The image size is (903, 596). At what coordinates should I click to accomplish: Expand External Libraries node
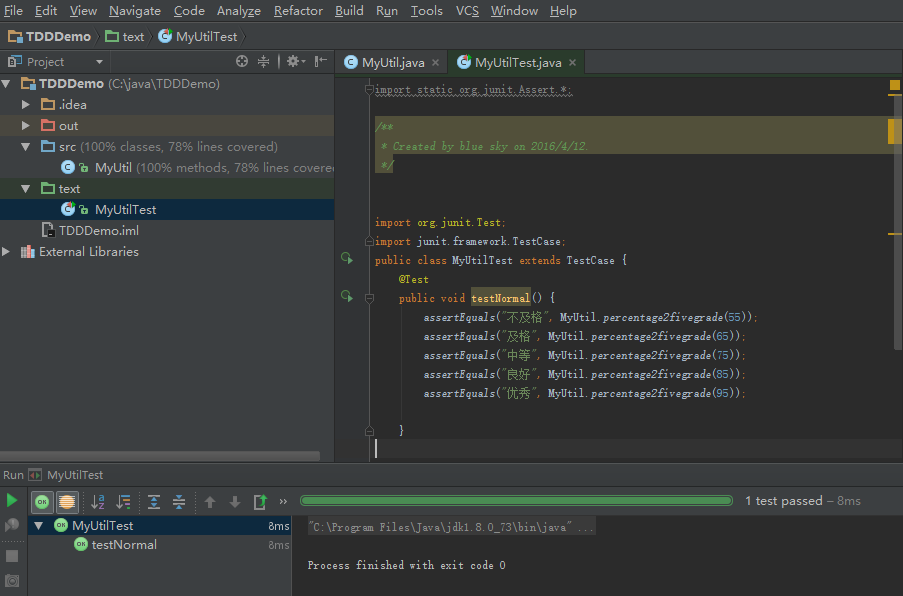6,252
